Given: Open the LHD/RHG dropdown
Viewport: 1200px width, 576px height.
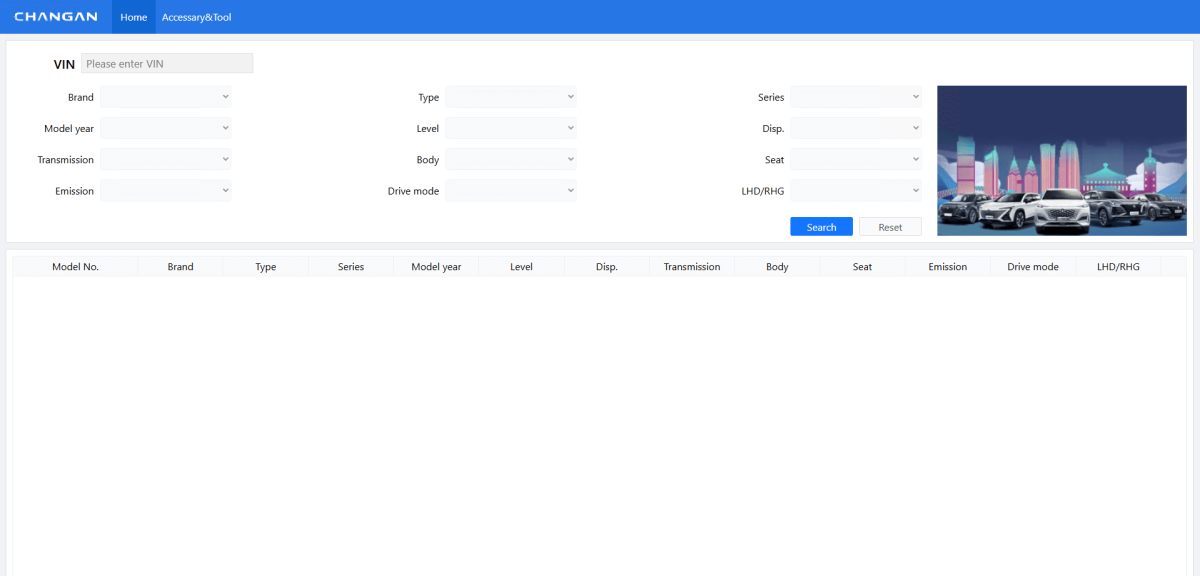Looking at the screenshot, I should point(856,191).
